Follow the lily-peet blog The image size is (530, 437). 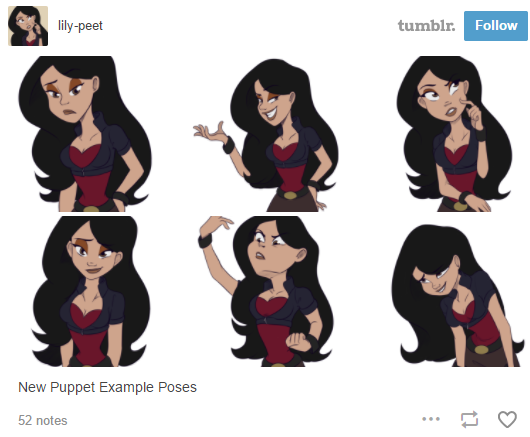click(x=496, y=26)
